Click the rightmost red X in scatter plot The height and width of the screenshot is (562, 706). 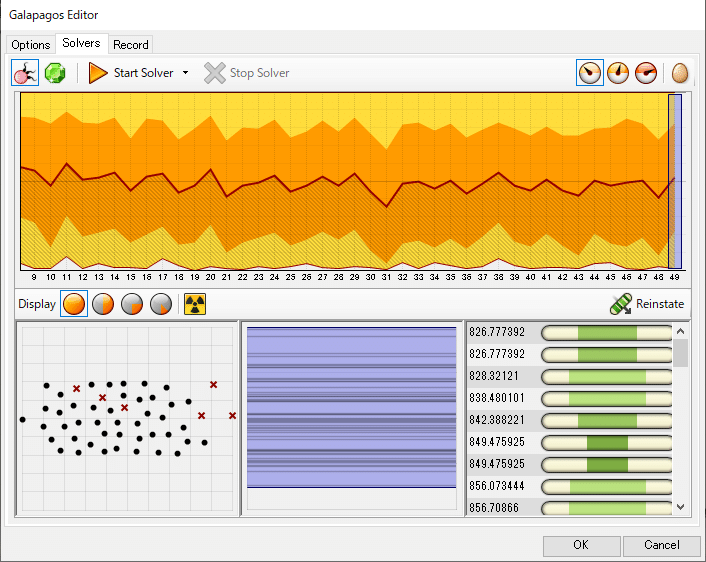[232, 415]
